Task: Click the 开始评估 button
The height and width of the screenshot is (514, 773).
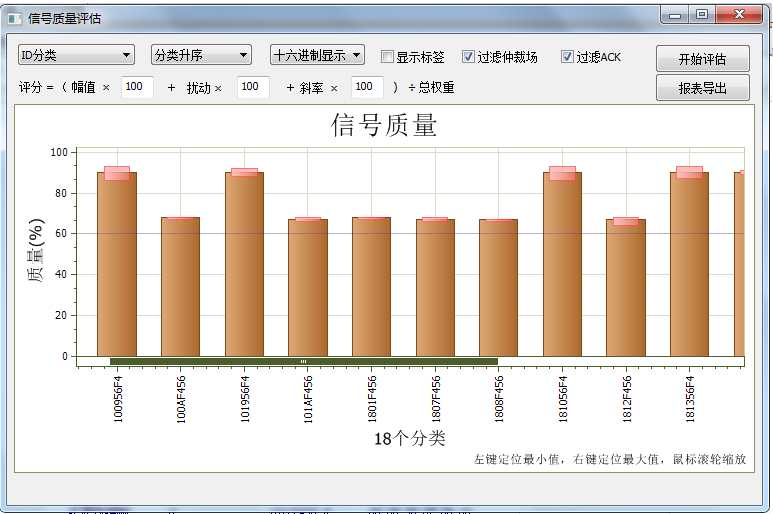Action: coord(703,59)
